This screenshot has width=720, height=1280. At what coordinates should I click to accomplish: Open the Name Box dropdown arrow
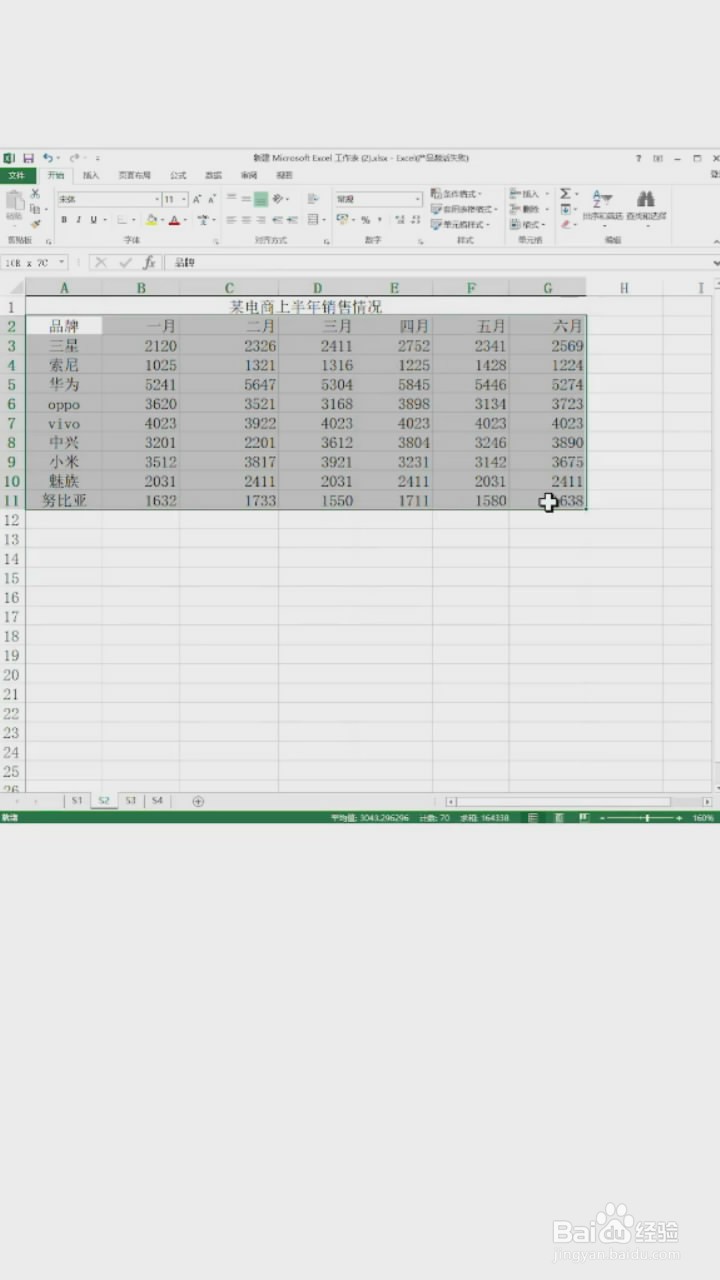[x=62, y=262]
